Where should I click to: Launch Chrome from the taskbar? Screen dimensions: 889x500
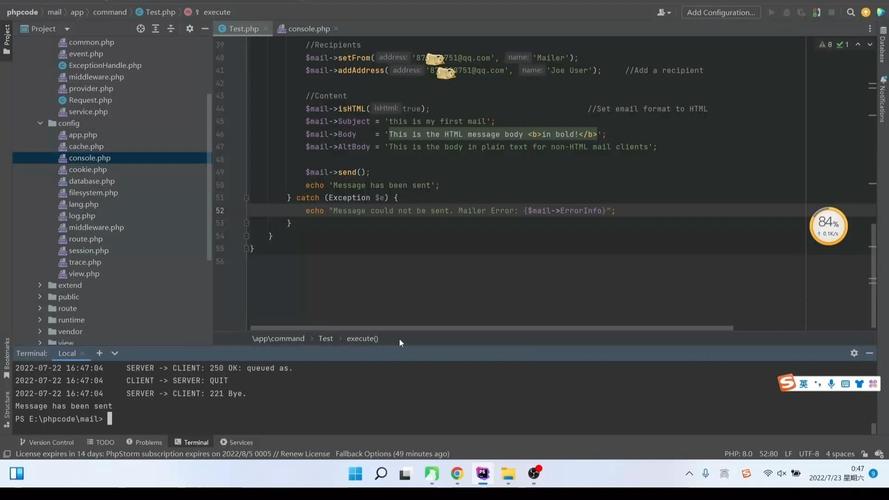click(x=457, y=473)
